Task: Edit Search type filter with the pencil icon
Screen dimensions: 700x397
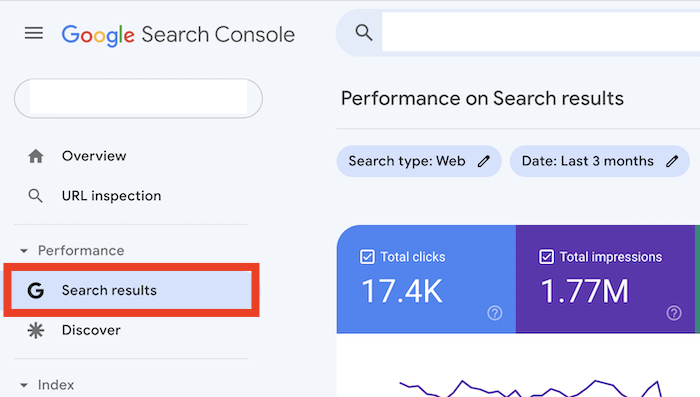Action: 484,161
